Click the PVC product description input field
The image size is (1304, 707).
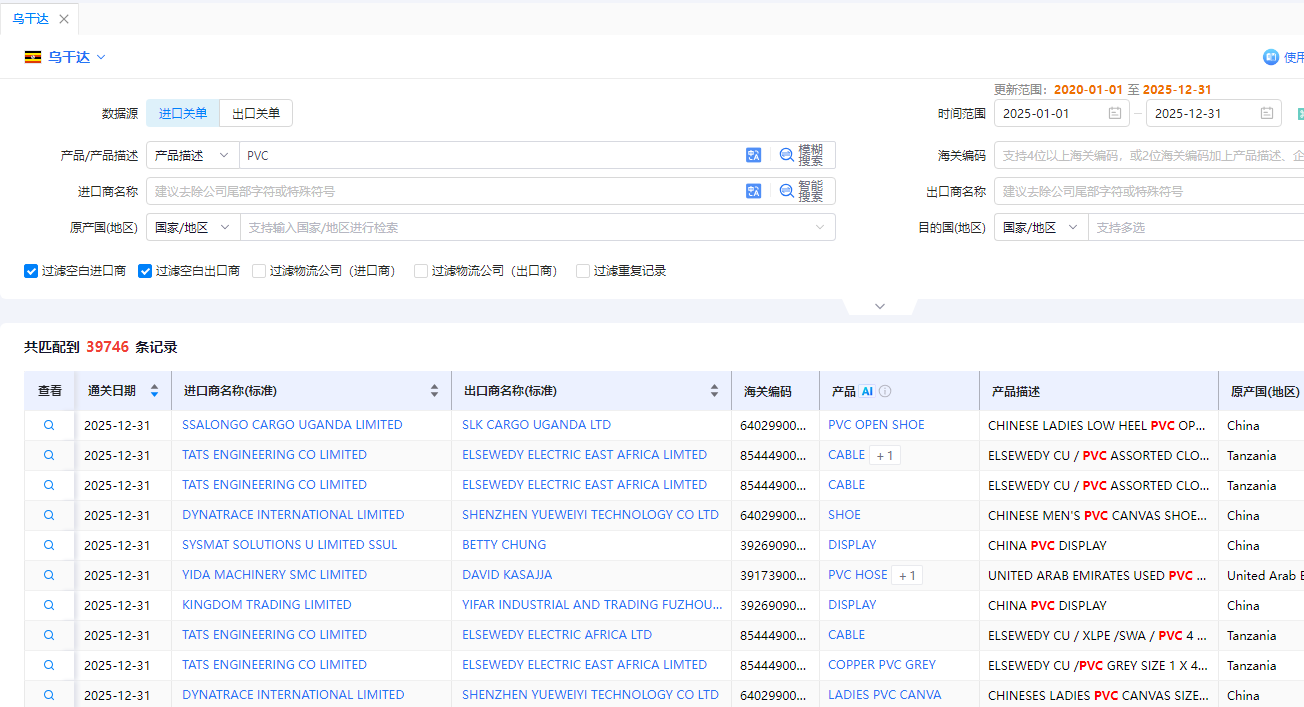coord(450,155)
